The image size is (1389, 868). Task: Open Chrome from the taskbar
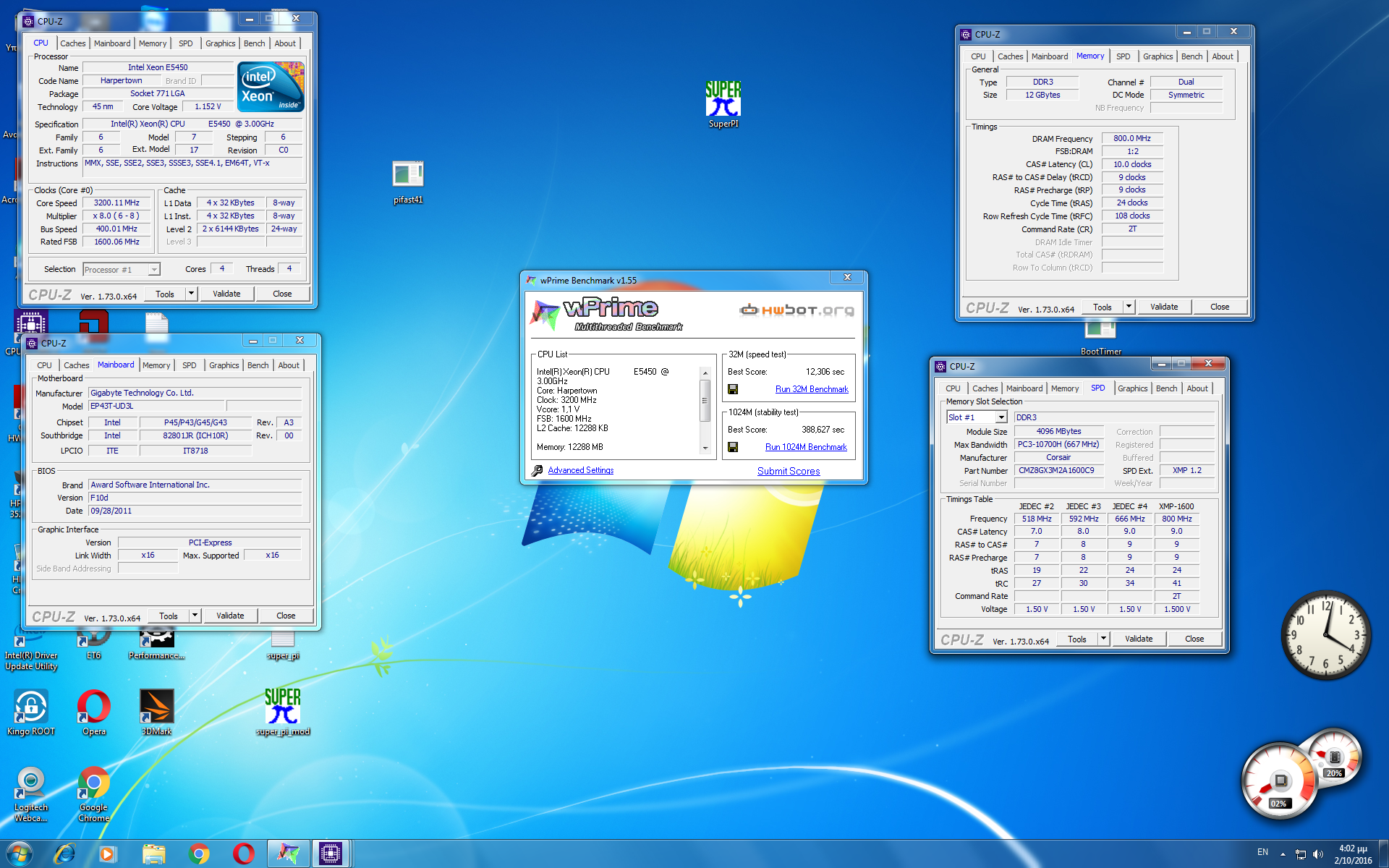(198, 854)
